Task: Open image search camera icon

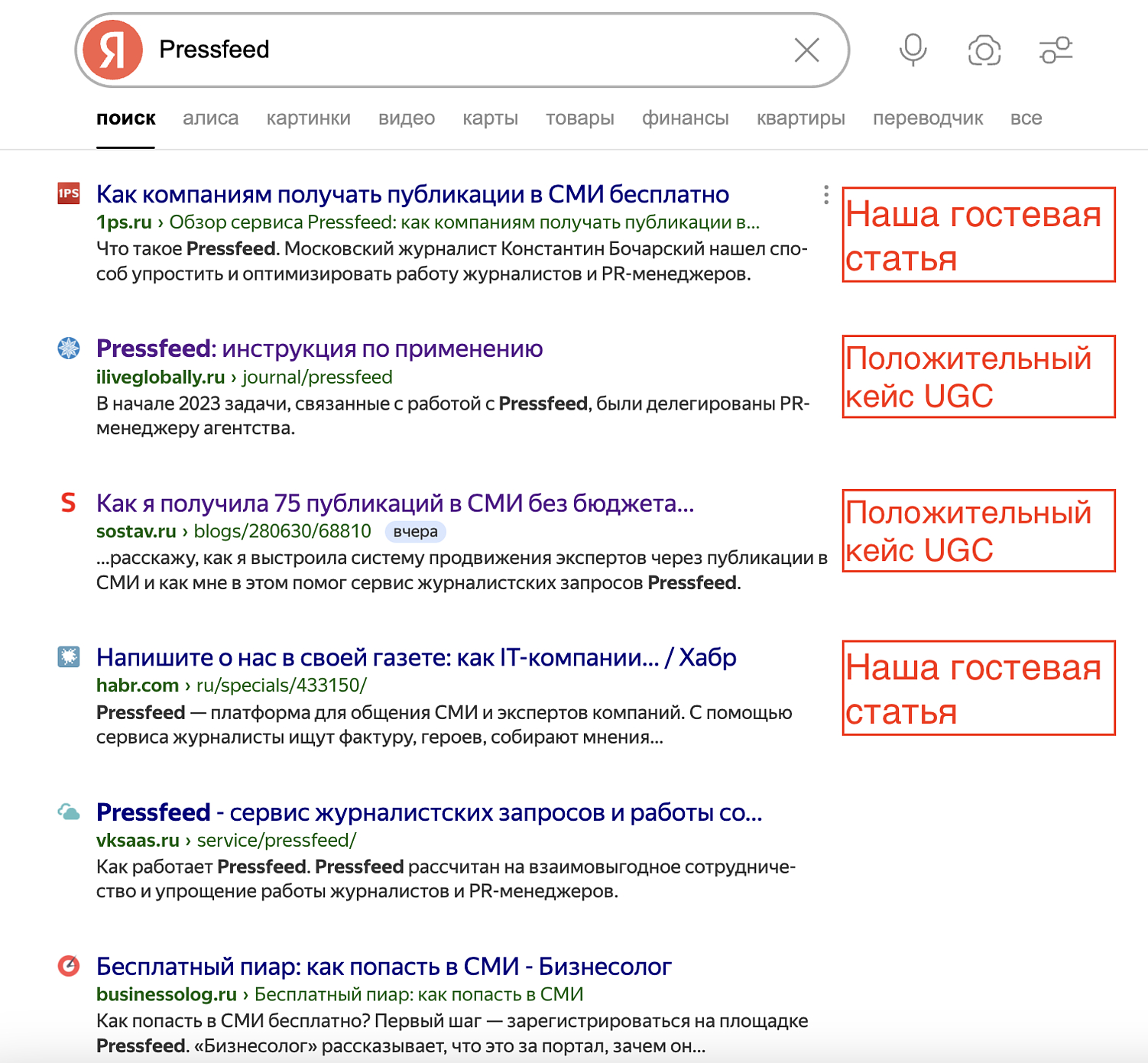Action: coord(984,50)
